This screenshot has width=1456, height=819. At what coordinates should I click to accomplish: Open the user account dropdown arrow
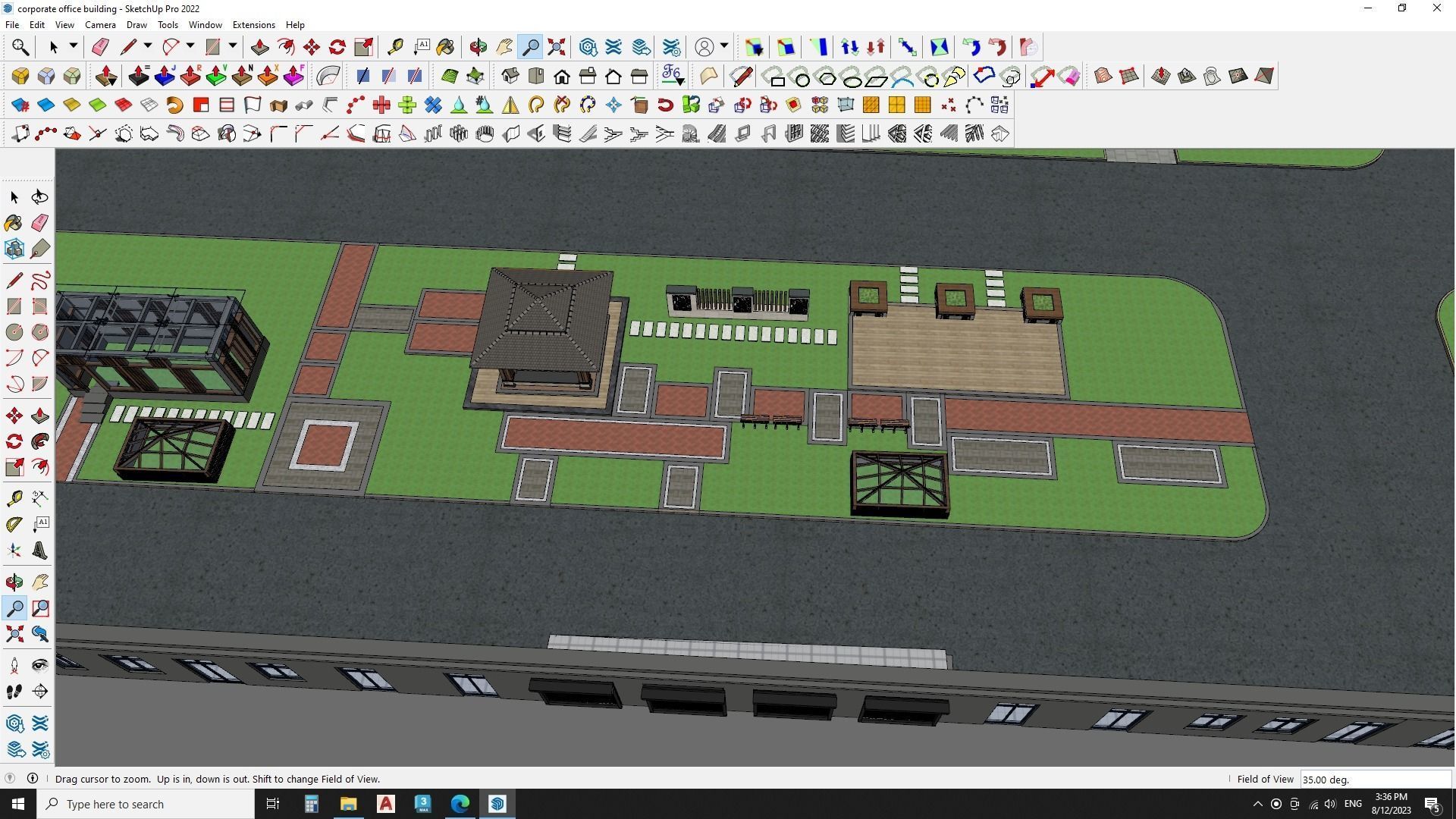(724, 46)
